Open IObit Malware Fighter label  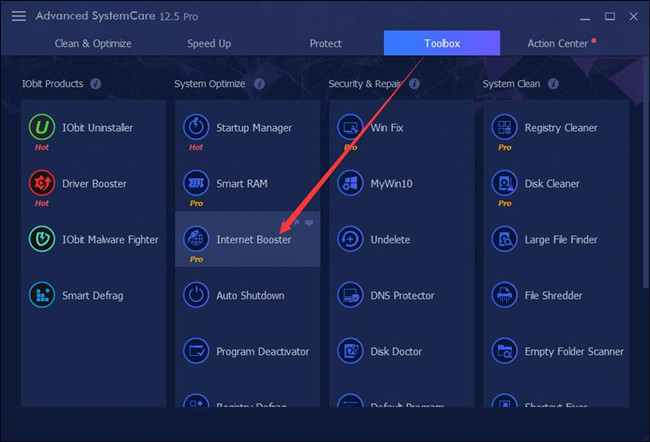pyautogui.click(x=110, y=240)
